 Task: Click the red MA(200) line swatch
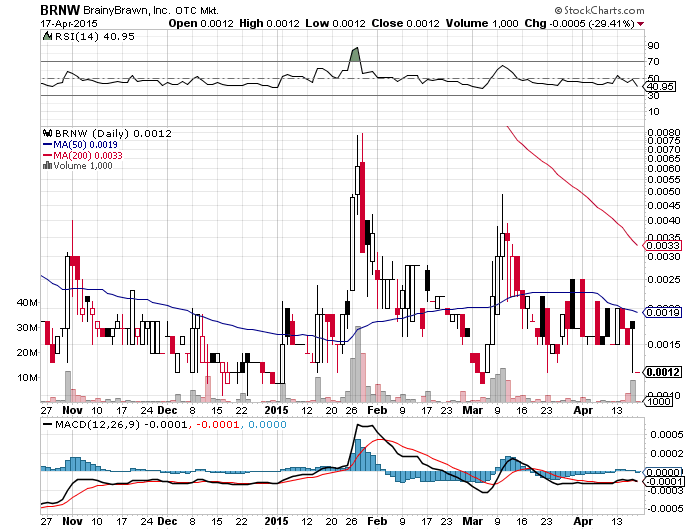47,155
